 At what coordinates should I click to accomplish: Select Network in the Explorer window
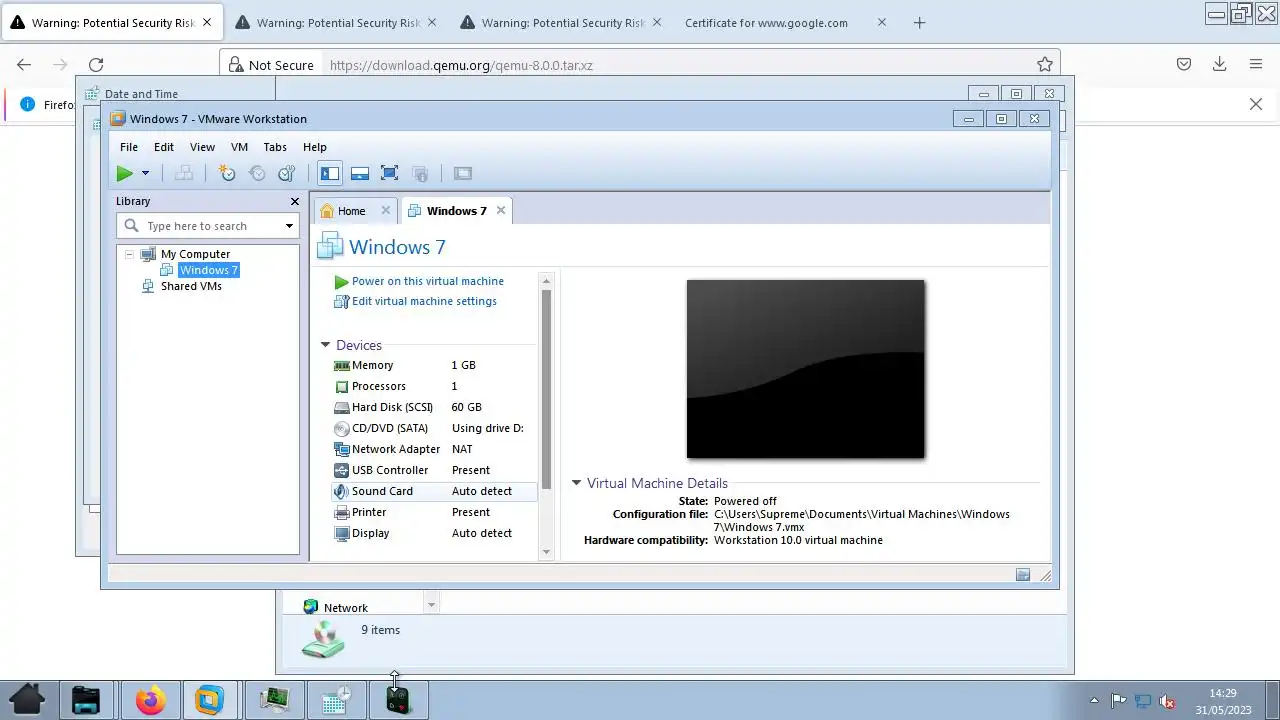tap(346, 608)
